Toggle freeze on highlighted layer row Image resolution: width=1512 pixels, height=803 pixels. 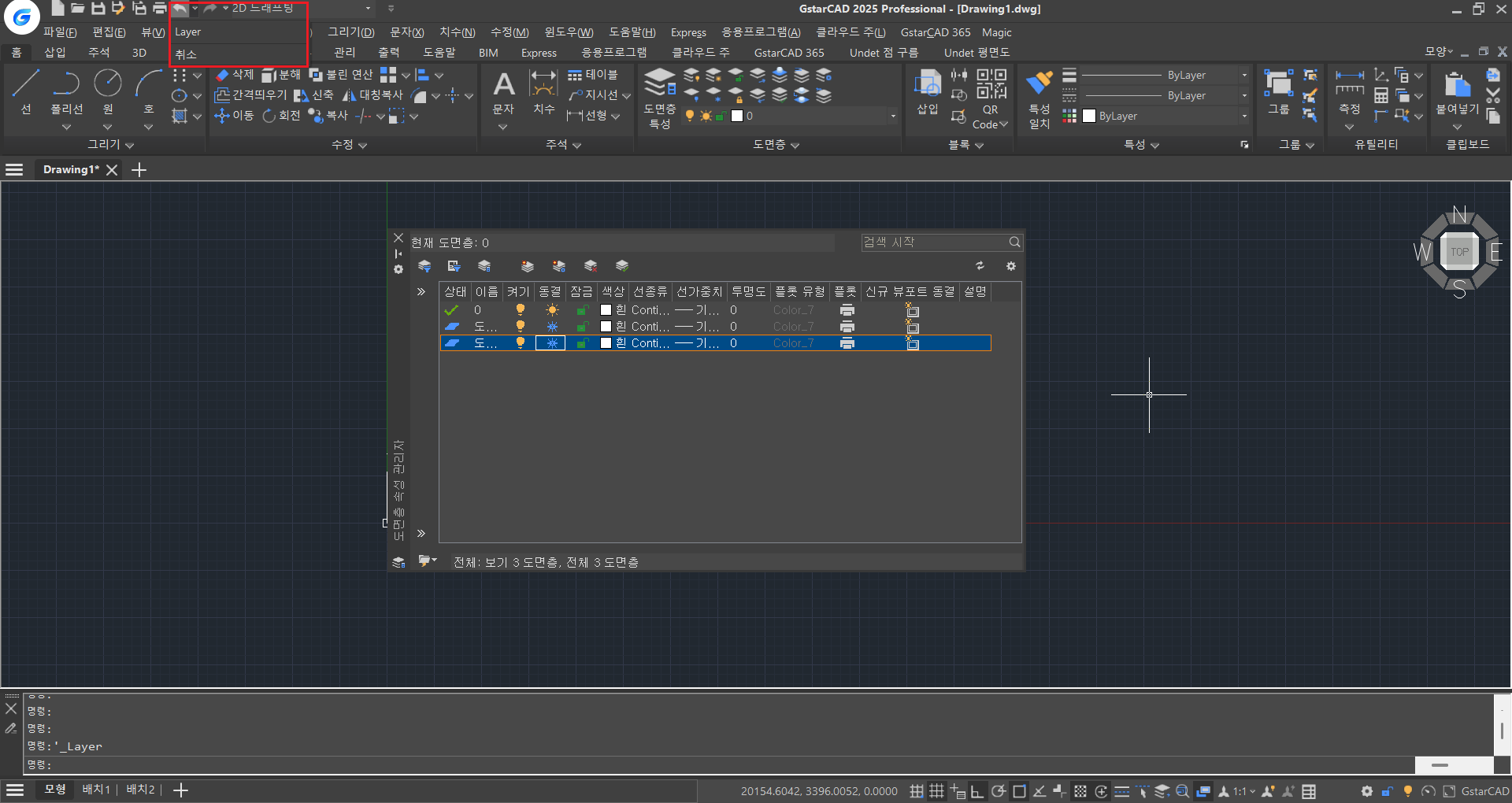(551, 343)
